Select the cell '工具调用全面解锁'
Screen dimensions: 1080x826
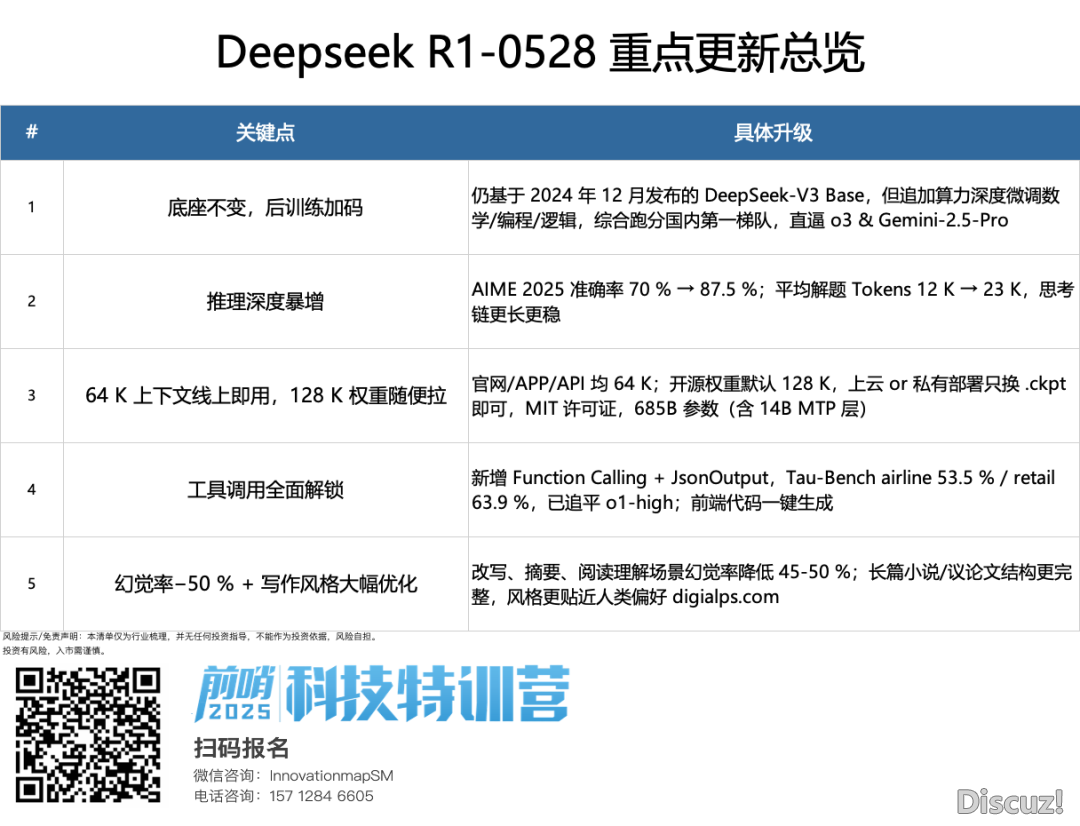point(265,490)
